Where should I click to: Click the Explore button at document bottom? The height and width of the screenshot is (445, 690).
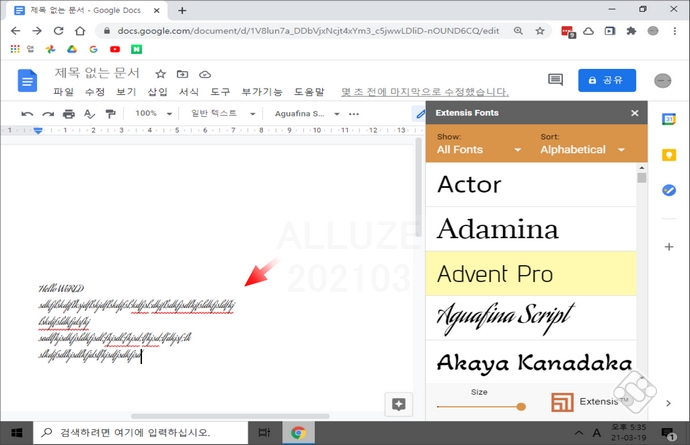399,404
